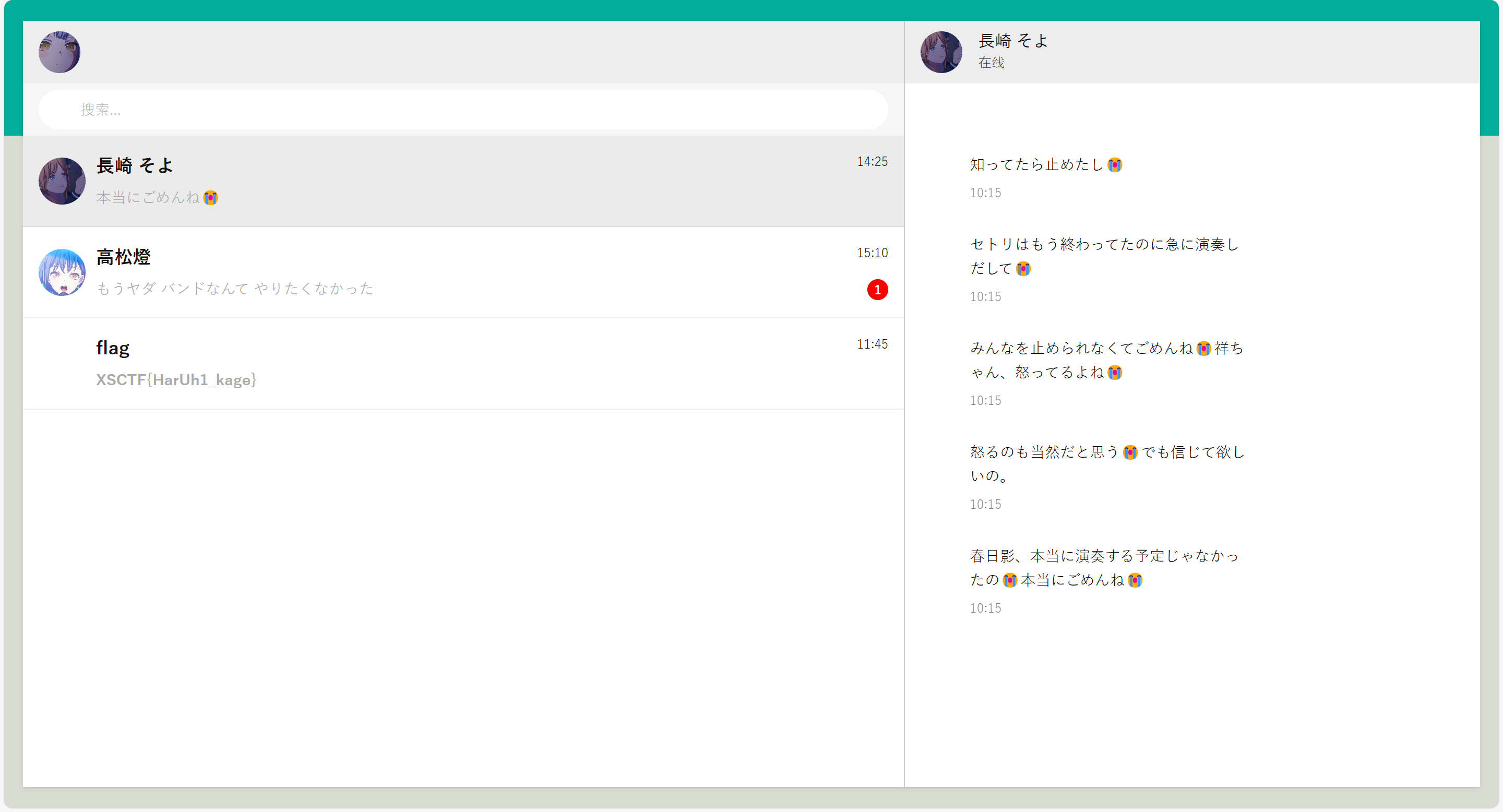Click 高松燈 avatar in chat list

(62, 272)
